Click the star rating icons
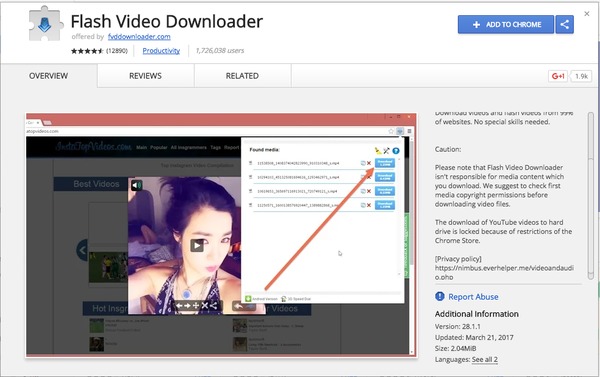 point(87,51)
